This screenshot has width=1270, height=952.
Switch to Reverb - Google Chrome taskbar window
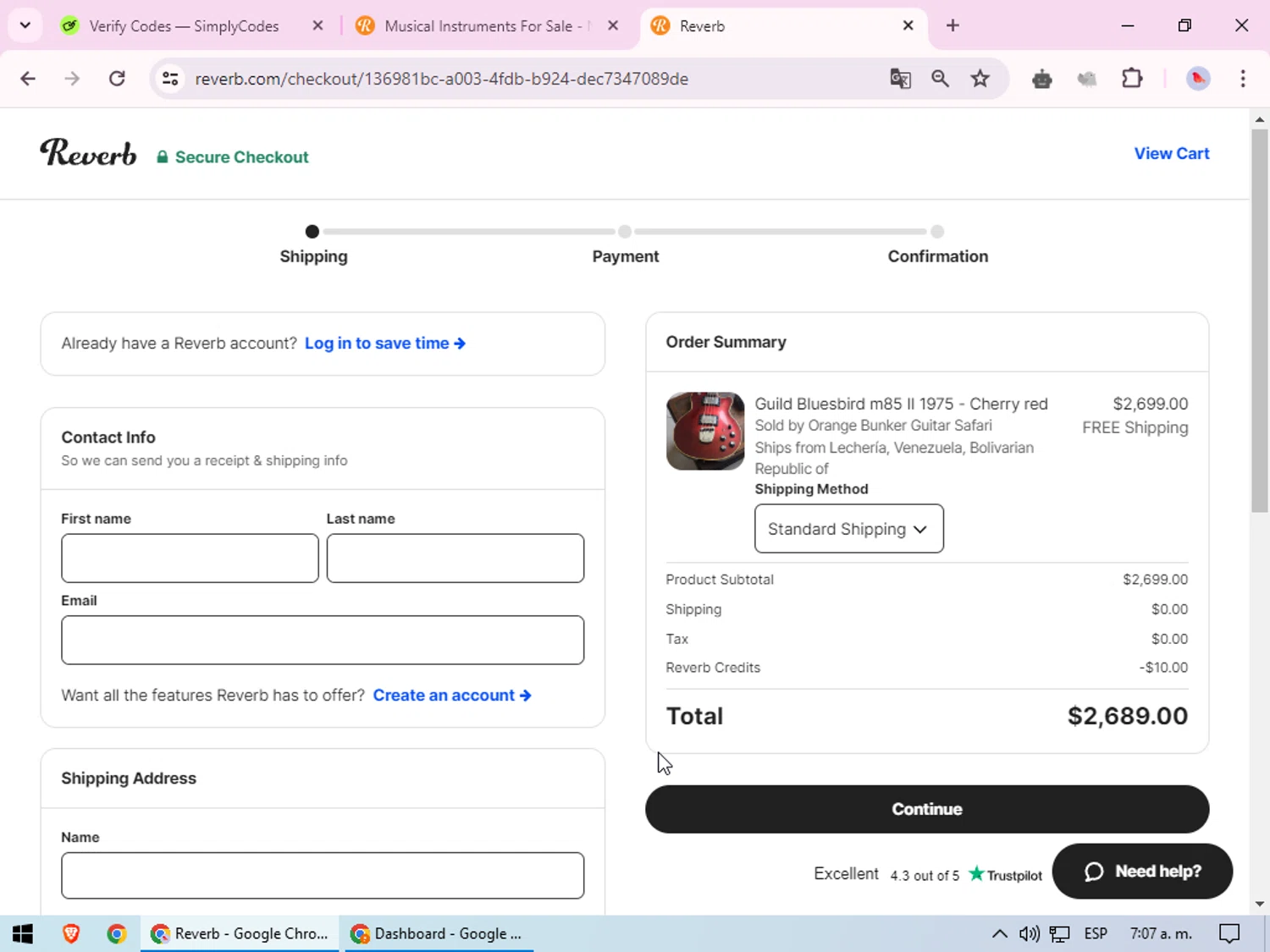pos(240,933)
